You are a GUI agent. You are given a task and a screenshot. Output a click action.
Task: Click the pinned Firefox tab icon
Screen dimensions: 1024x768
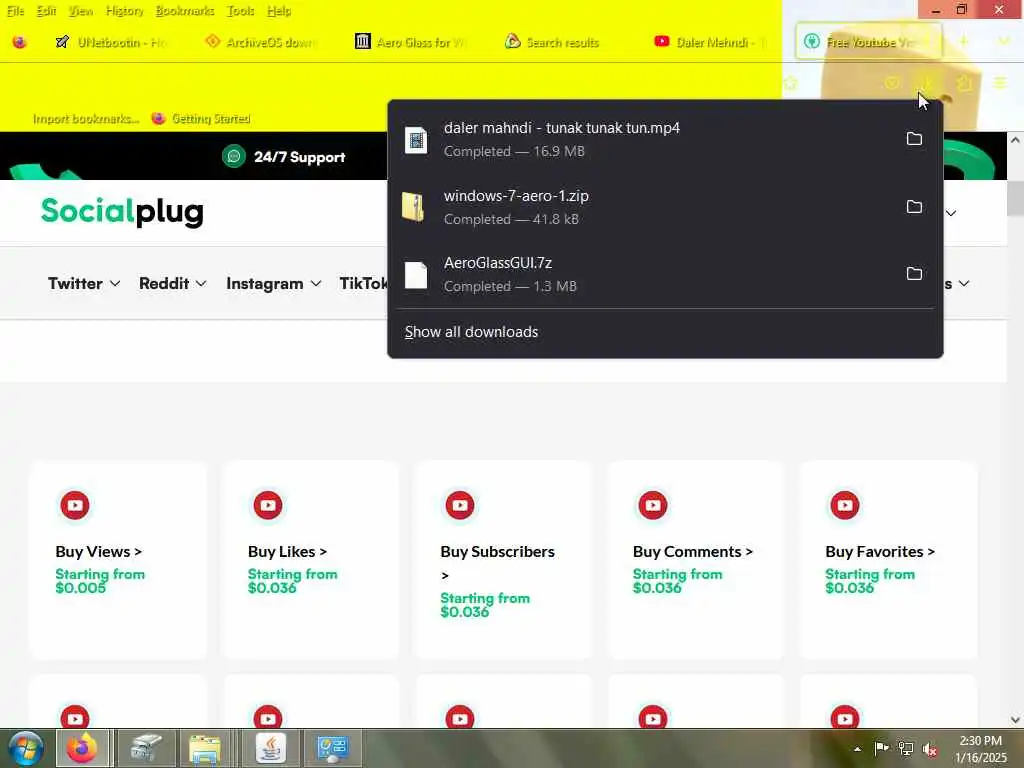tap(20, 42)
